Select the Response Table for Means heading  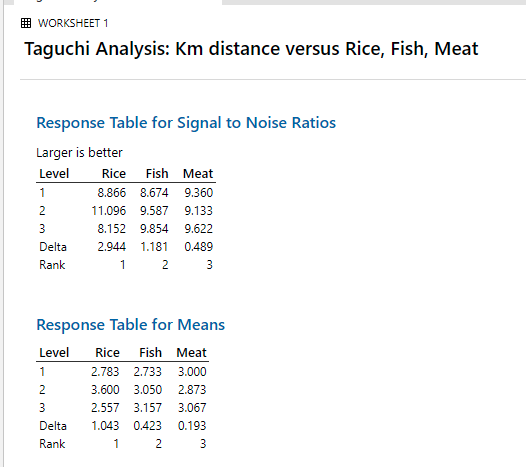tap(130, 325)
